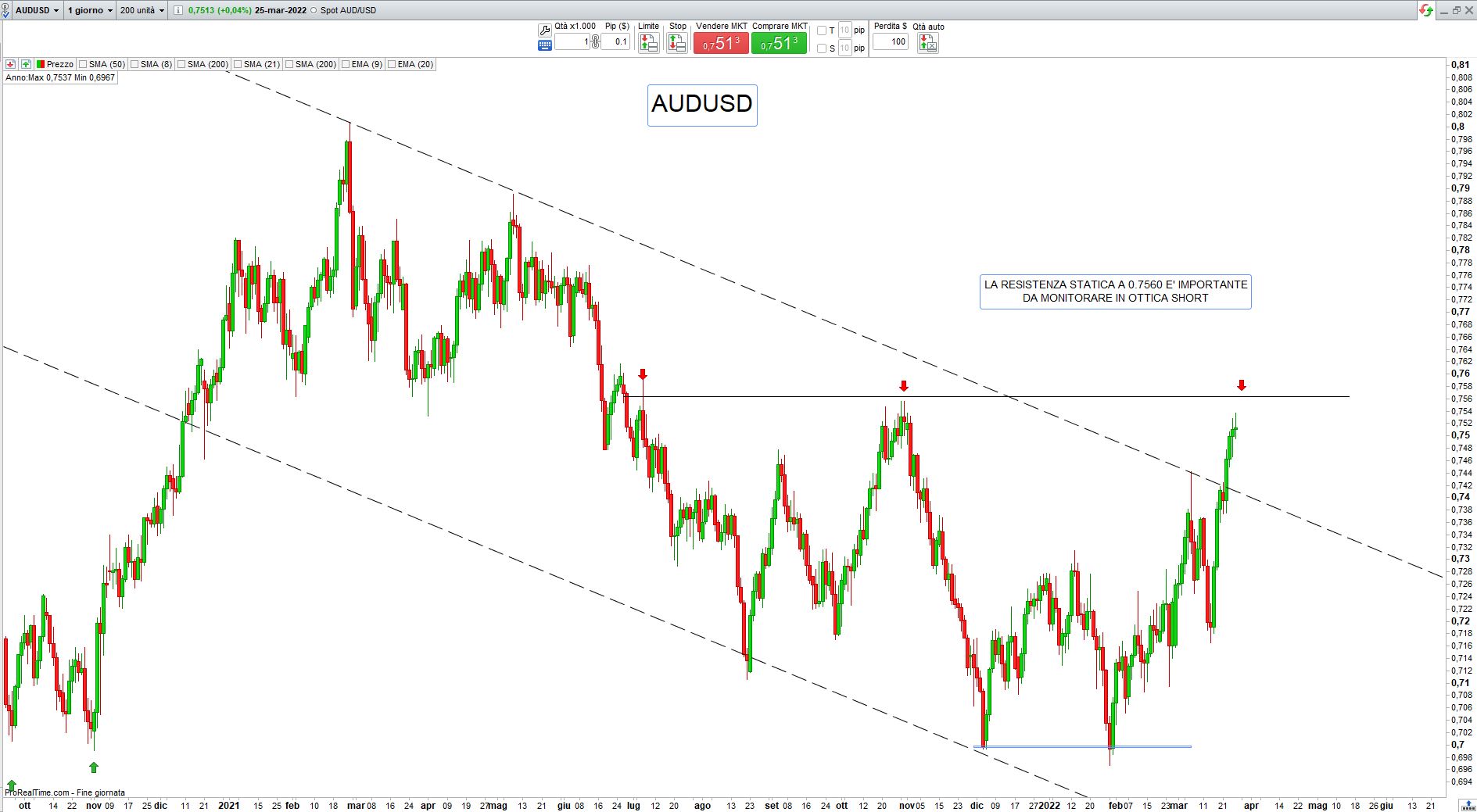The image size is (1477, 812).
Task: Open the info icon beside the price
Action: coord(178,10)
